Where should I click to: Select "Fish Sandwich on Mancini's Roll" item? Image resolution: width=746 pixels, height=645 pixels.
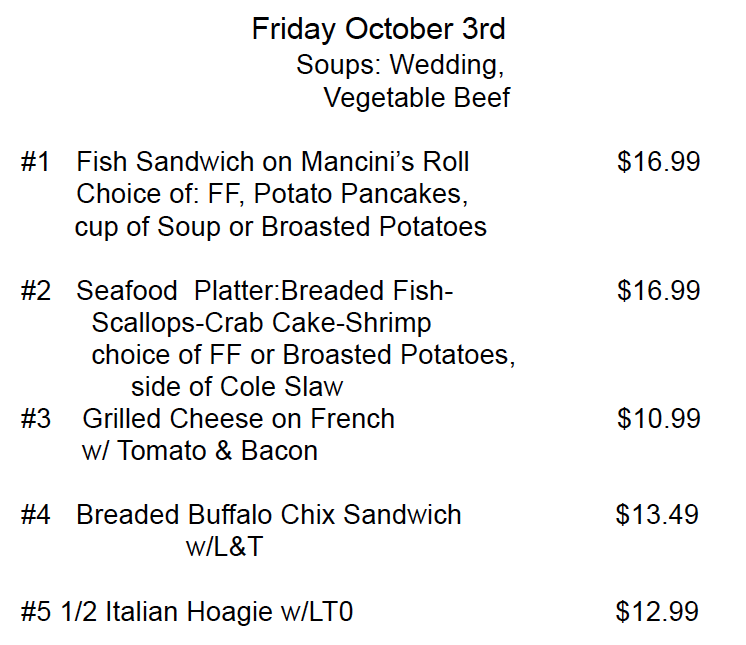click(272, 162)
